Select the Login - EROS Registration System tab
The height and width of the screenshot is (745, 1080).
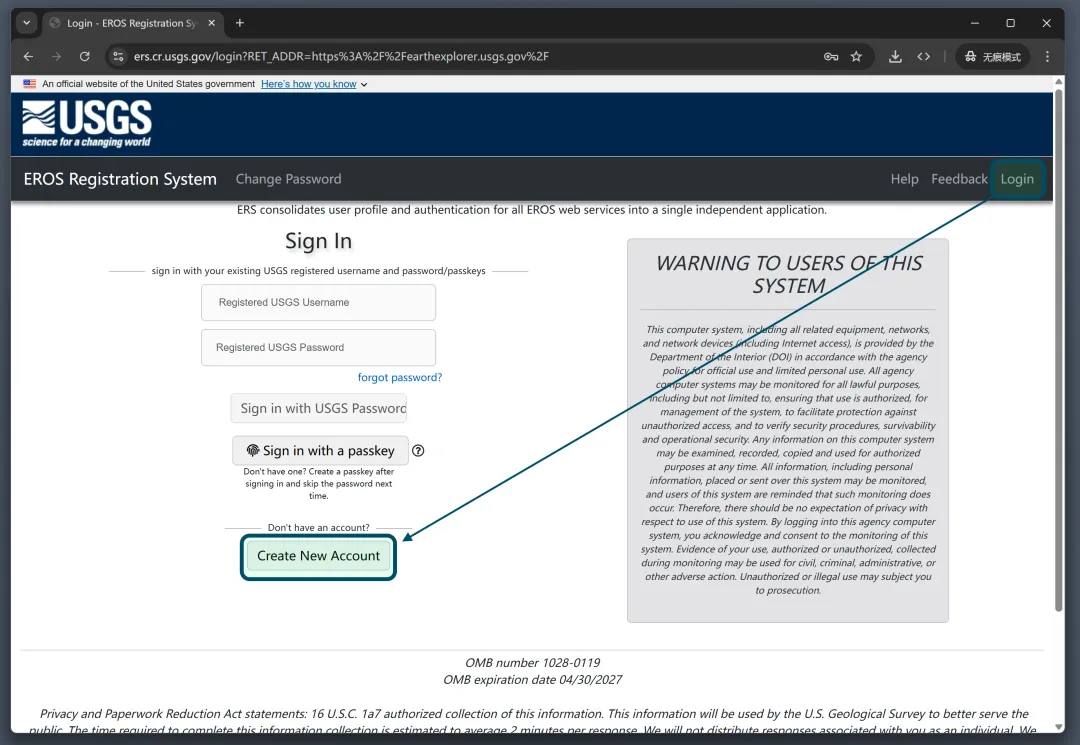[131, 23]
